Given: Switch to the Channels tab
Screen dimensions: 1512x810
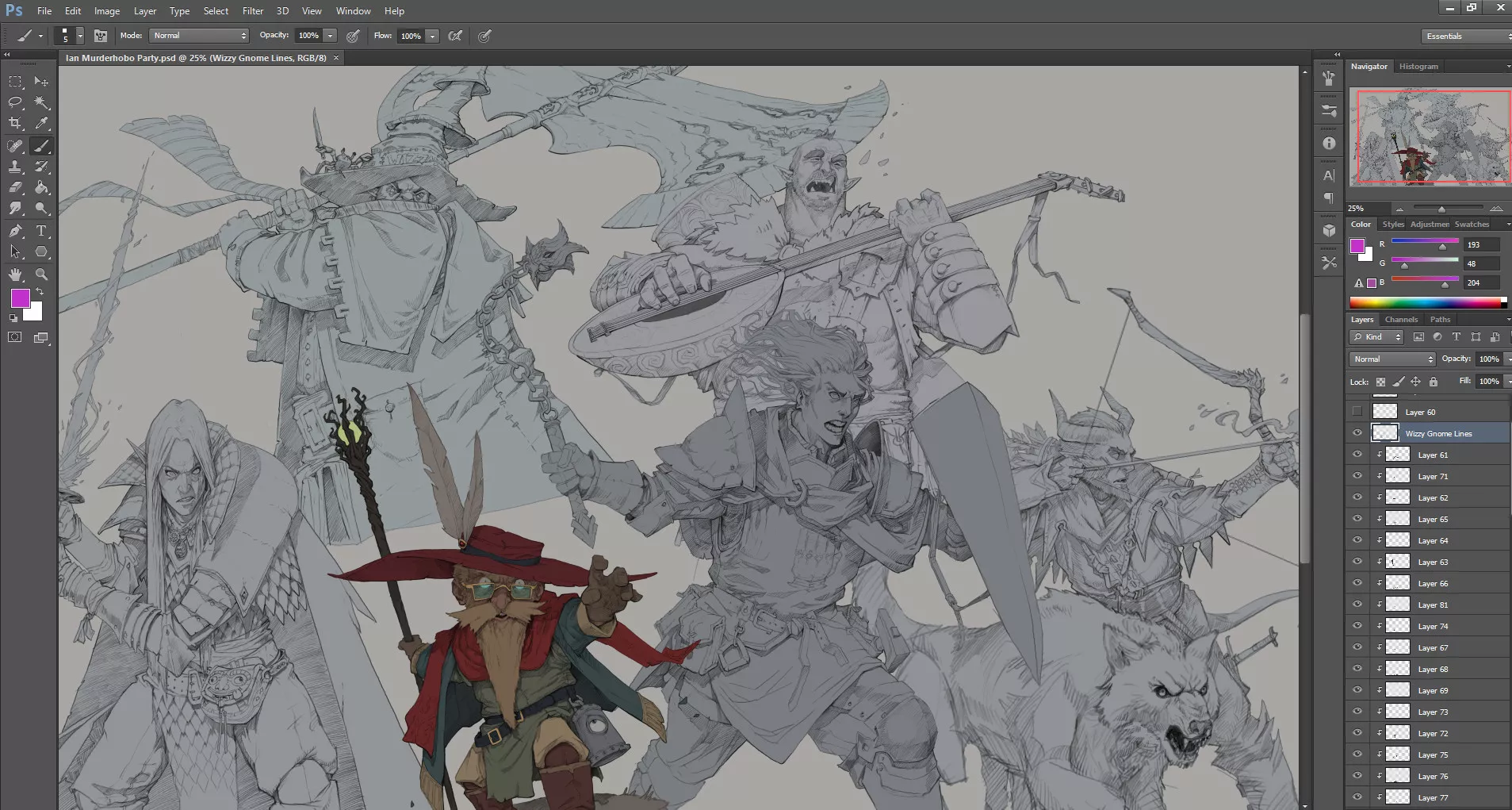Looking at the screenshot, I should tap(1401, 320).
